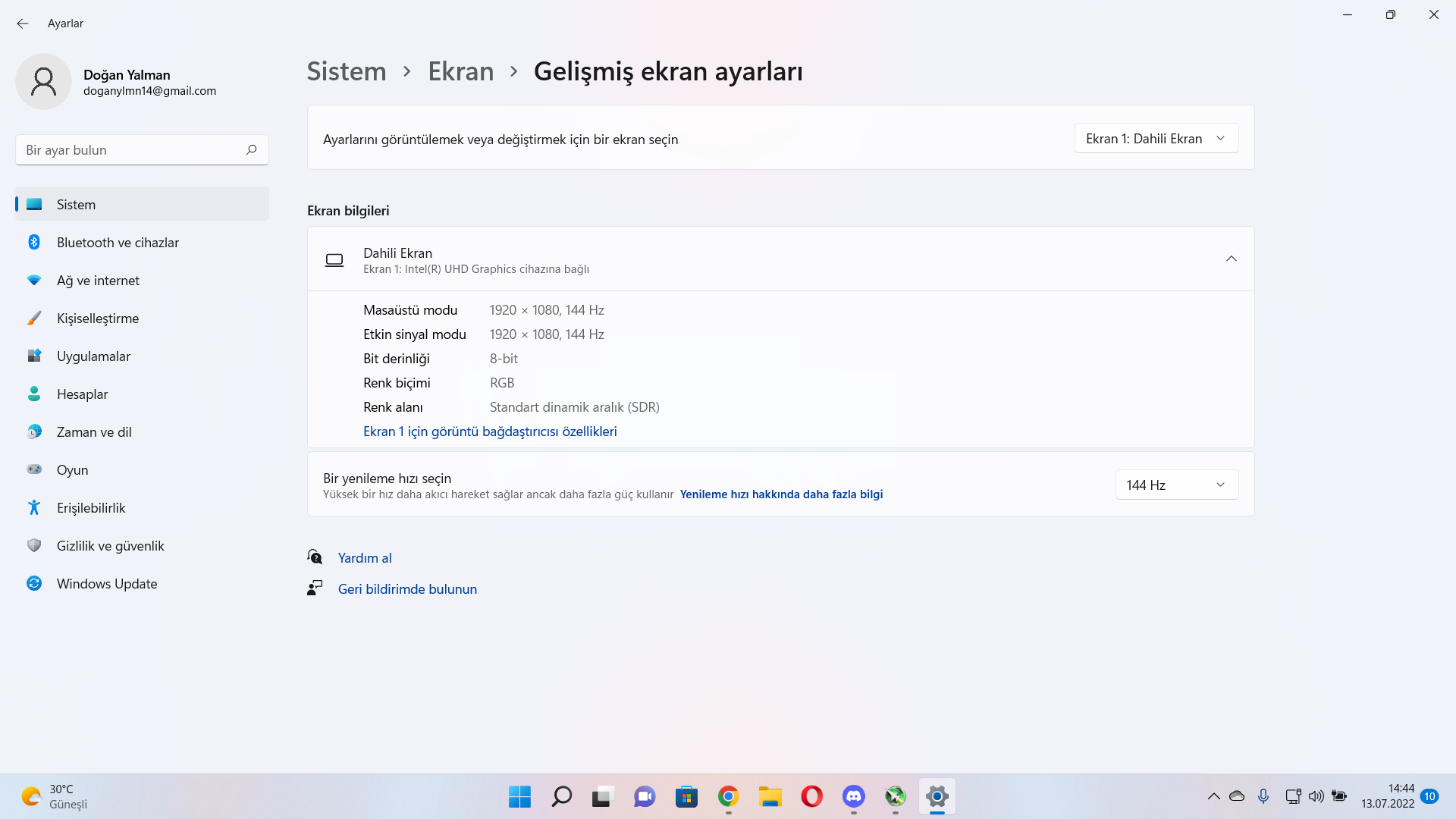Click the Bir ayar bulun search field
Screen dimensions: 1456x819
tap(129, 150)
